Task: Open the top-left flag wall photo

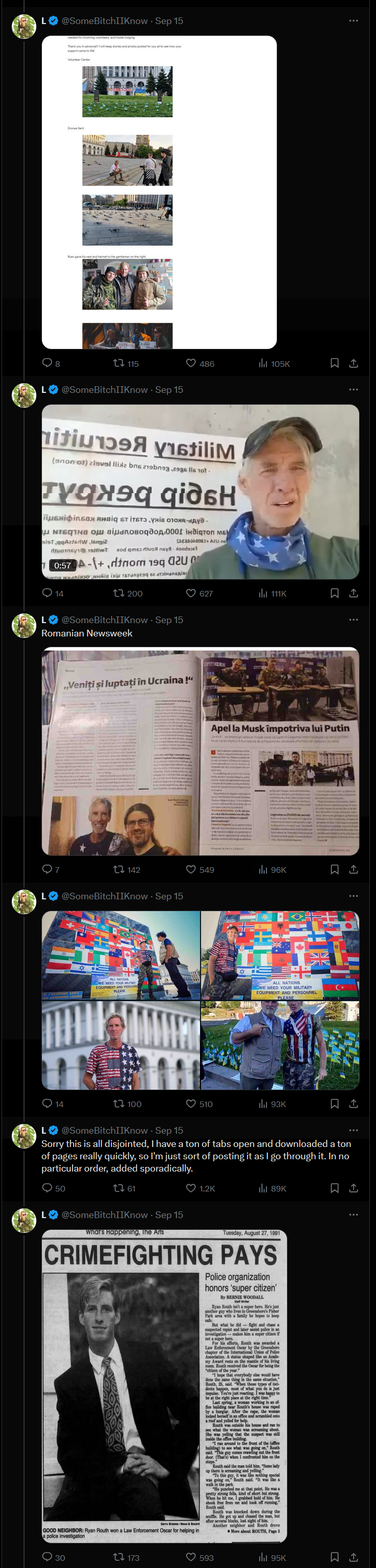Action: coord(120,955)
